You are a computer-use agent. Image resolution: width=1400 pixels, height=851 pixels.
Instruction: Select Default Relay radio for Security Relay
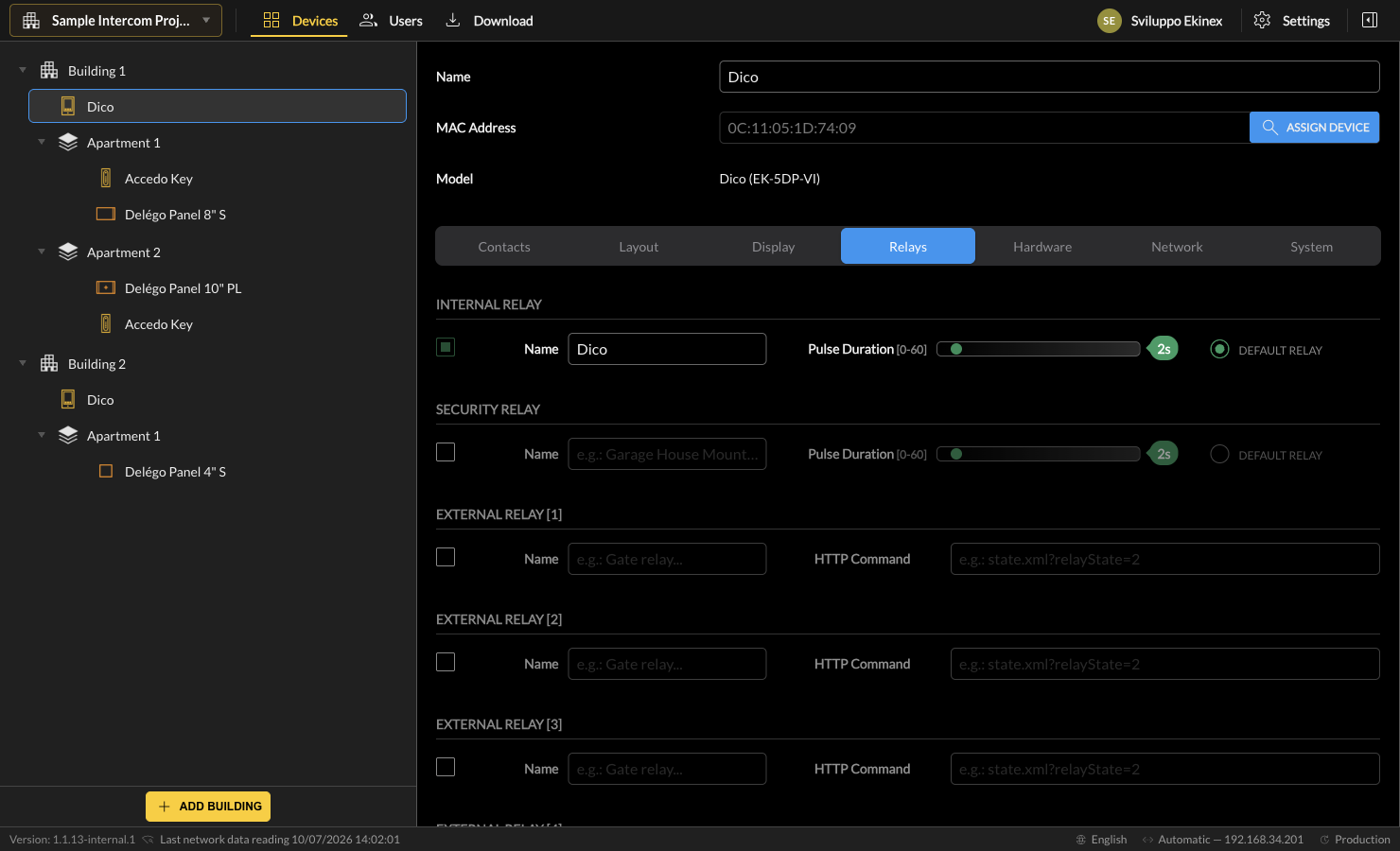tap(1220, 455)
